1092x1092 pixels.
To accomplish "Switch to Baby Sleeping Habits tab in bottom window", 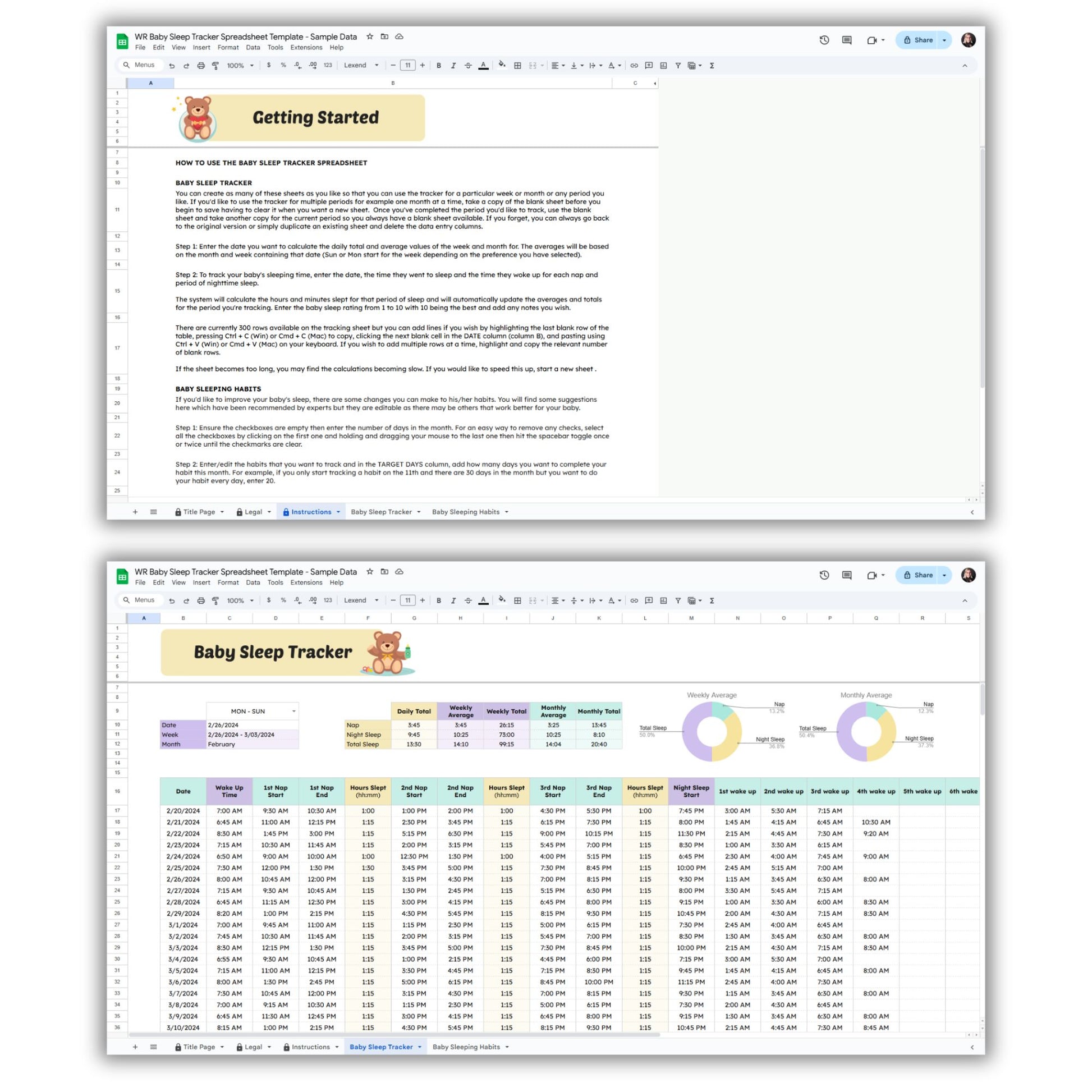I will [466, 1047].
